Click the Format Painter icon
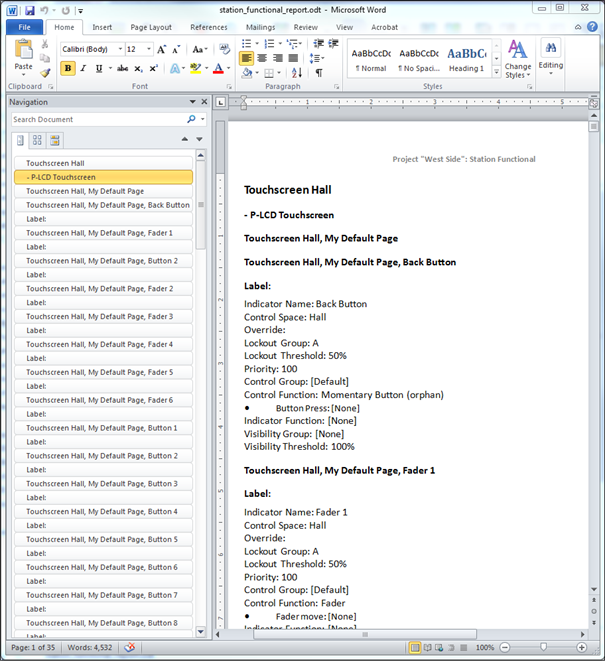605x666 pixels. pos(45,73)
